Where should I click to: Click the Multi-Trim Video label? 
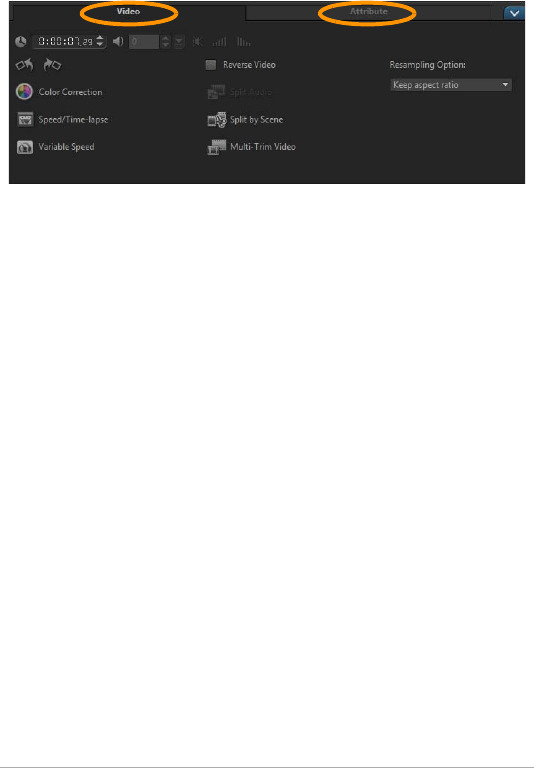click(x=263, y=147)
